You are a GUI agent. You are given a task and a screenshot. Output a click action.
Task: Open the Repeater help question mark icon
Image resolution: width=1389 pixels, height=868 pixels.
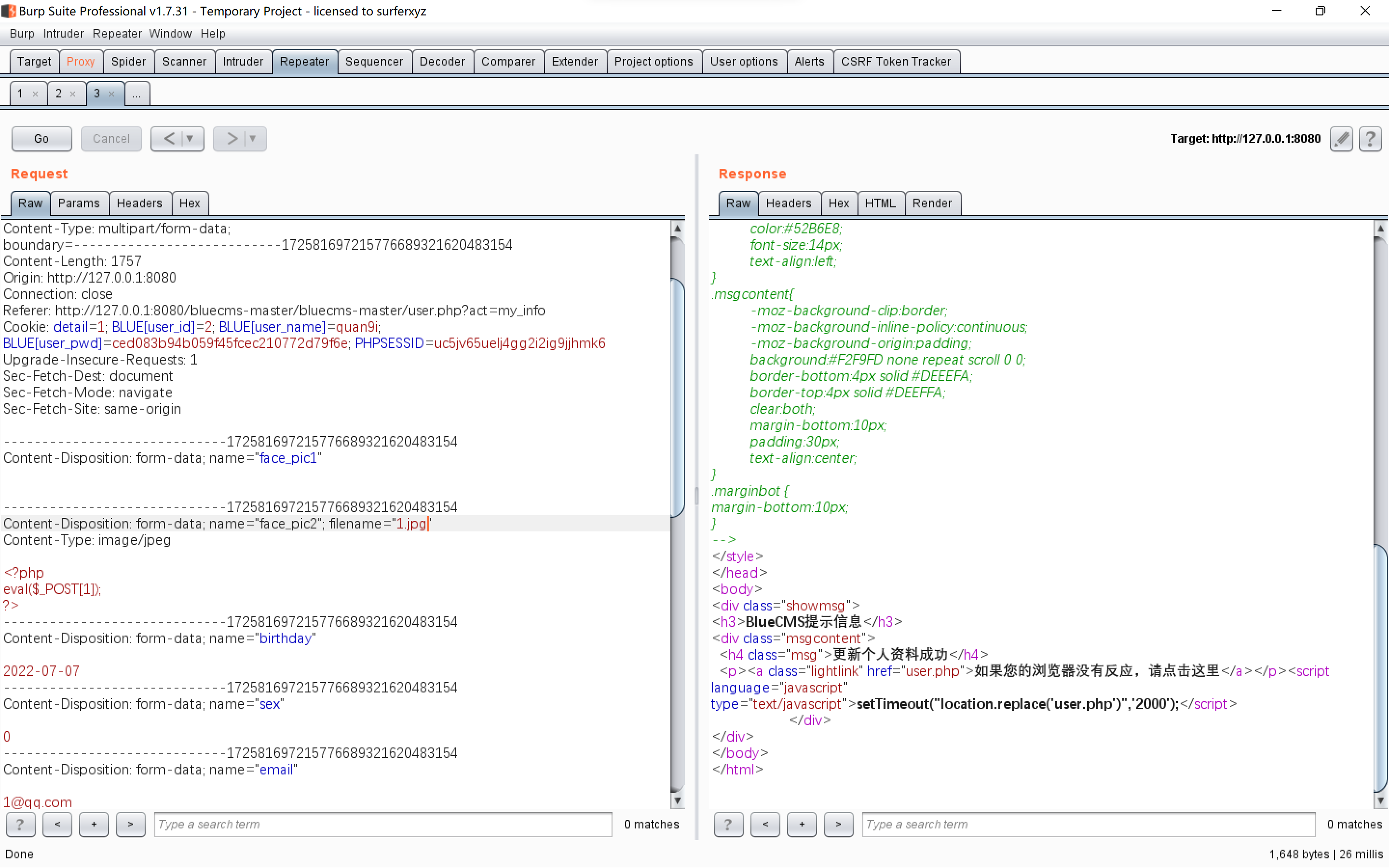click(x=1370, y=139)
